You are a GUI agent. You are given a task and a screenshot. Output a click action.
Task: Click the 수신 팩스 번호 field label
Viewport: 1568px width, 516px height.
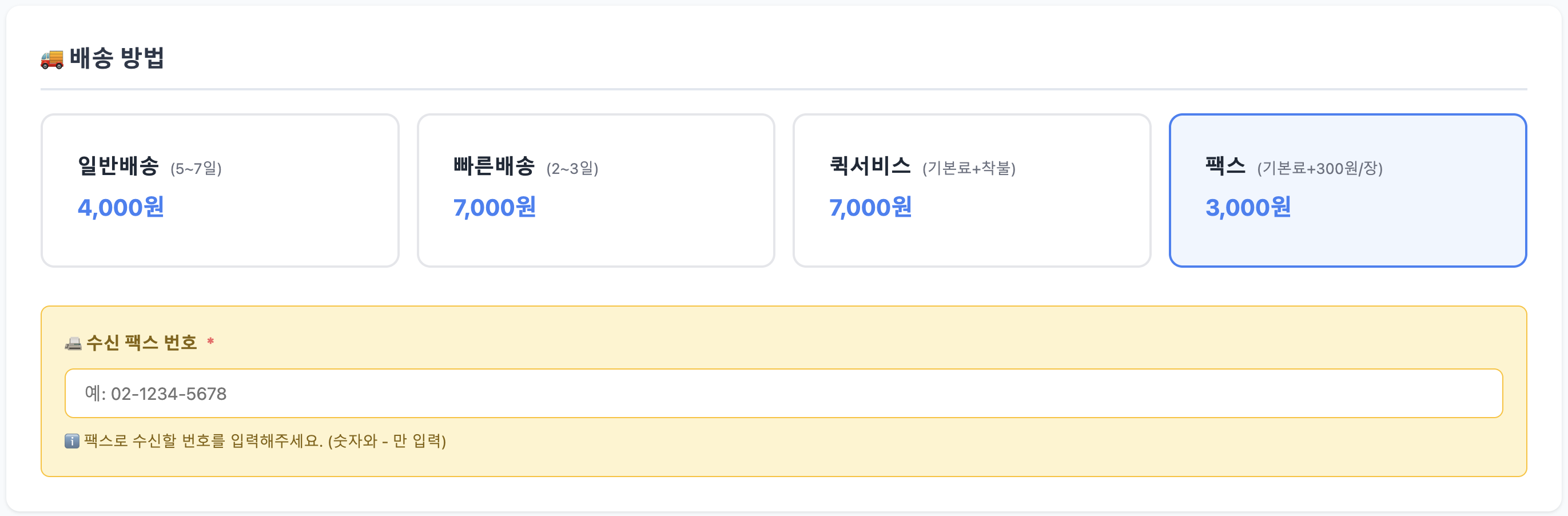(x=141, y=343)
